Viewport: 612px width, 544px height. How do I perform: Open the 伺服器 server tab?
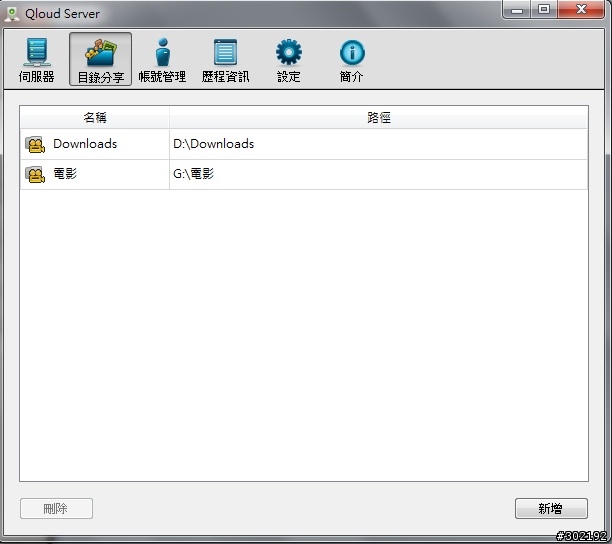click(37, 59)
